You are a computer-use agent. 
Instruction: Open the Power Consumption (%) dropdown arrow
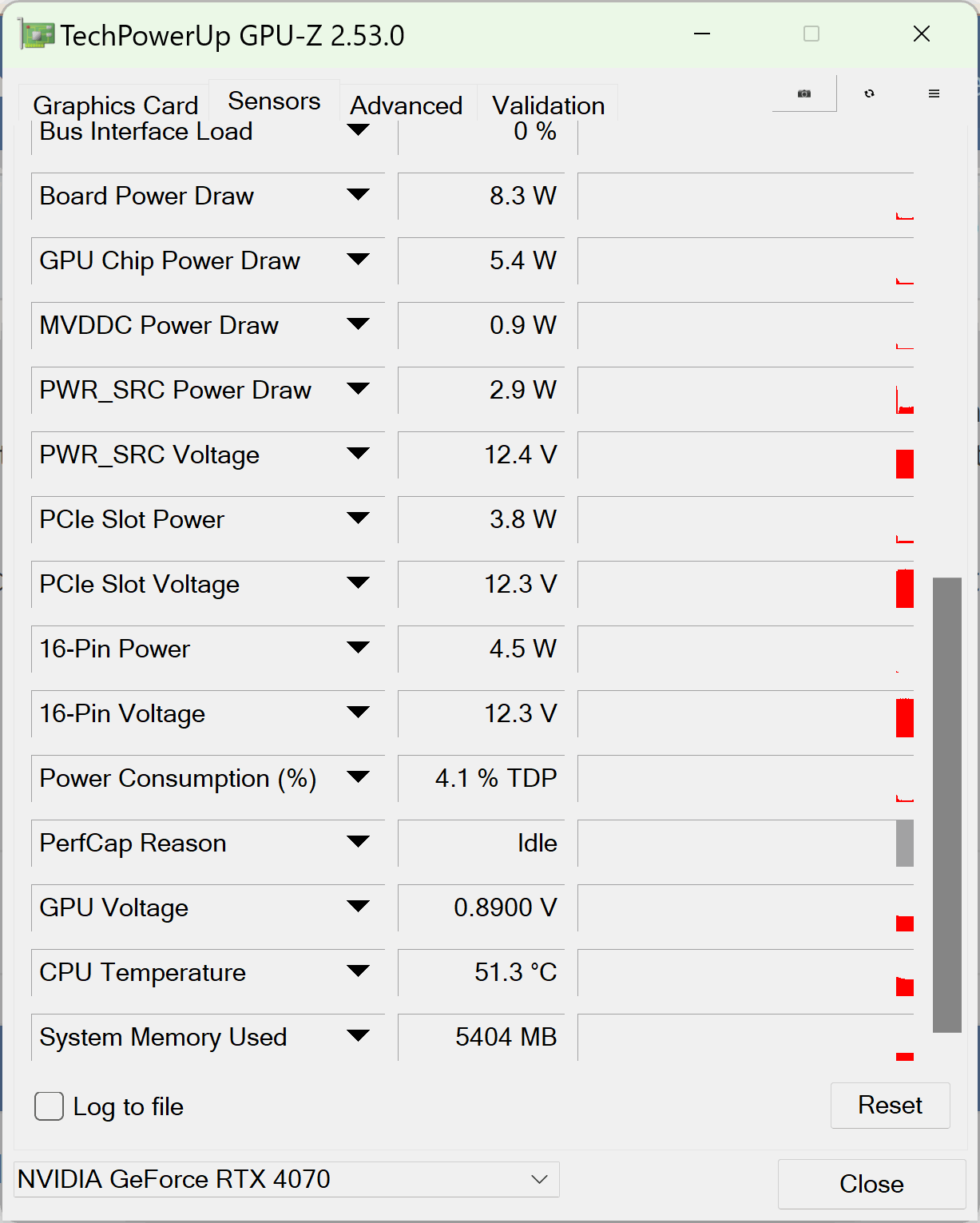359,777
